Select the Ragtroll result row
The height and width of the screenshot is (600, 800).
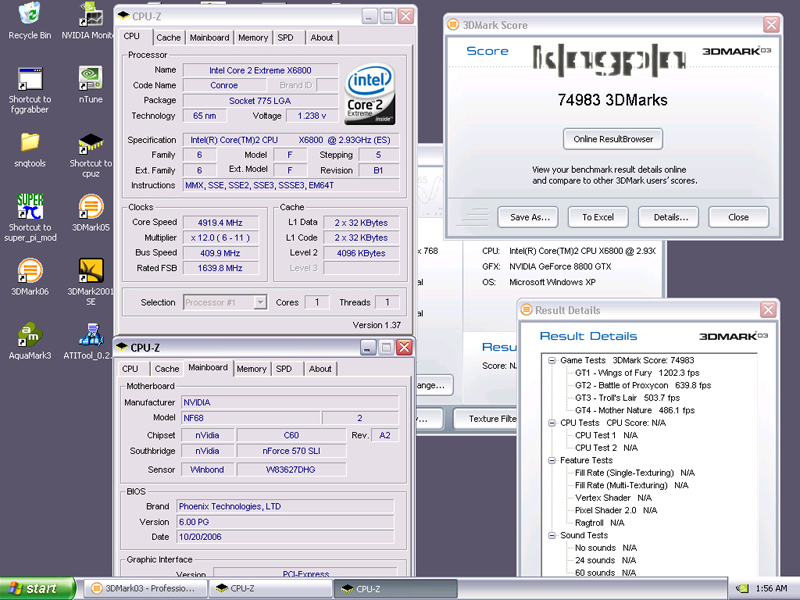[599, 523]
